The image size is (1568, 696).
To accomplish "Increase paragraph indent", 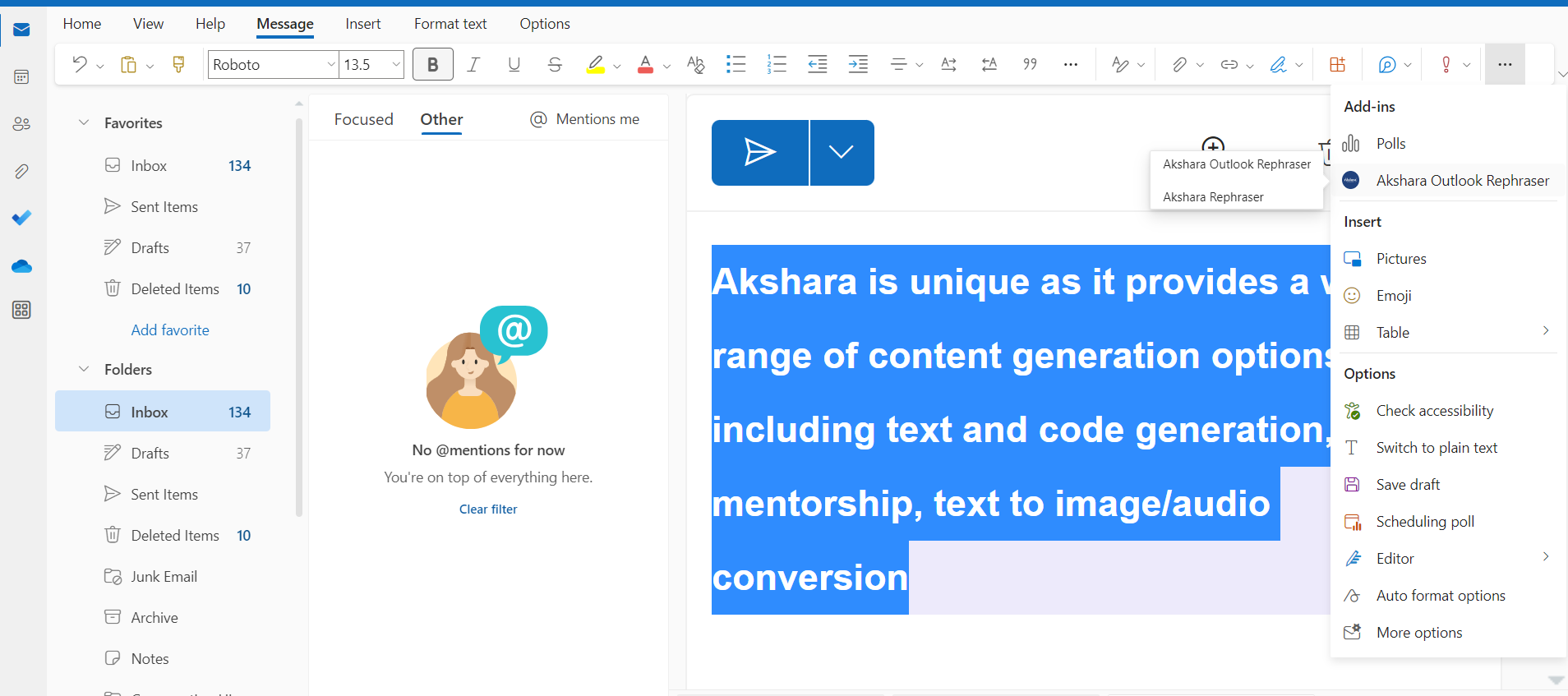I will [x=858, y=64].
